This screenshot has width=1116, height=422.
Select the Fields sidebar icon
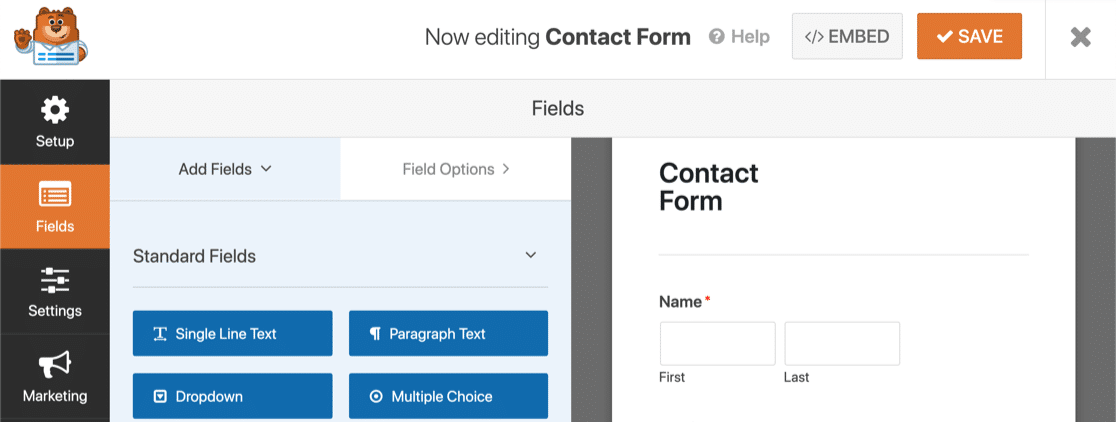click(55, 207)
